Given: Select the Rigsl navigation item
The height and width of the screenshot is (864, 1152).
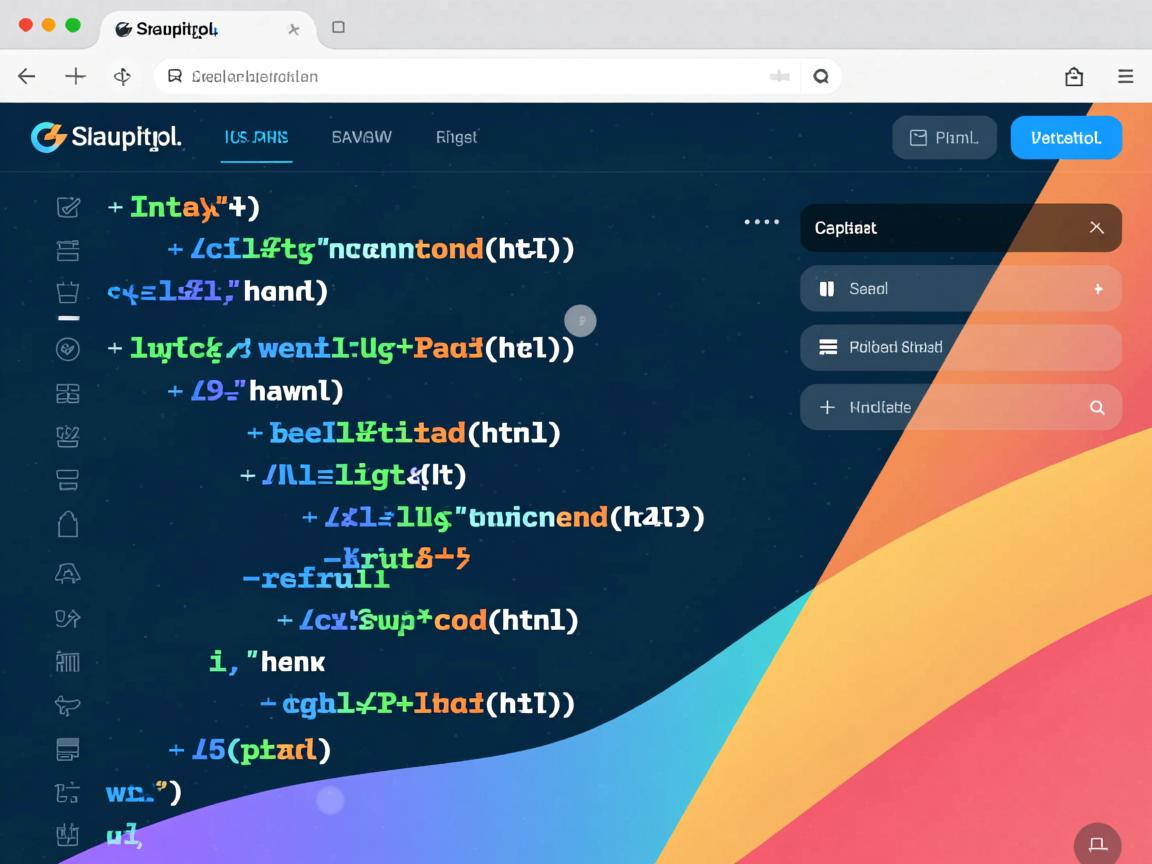Looking at the screenshot, I should (456, 137).
